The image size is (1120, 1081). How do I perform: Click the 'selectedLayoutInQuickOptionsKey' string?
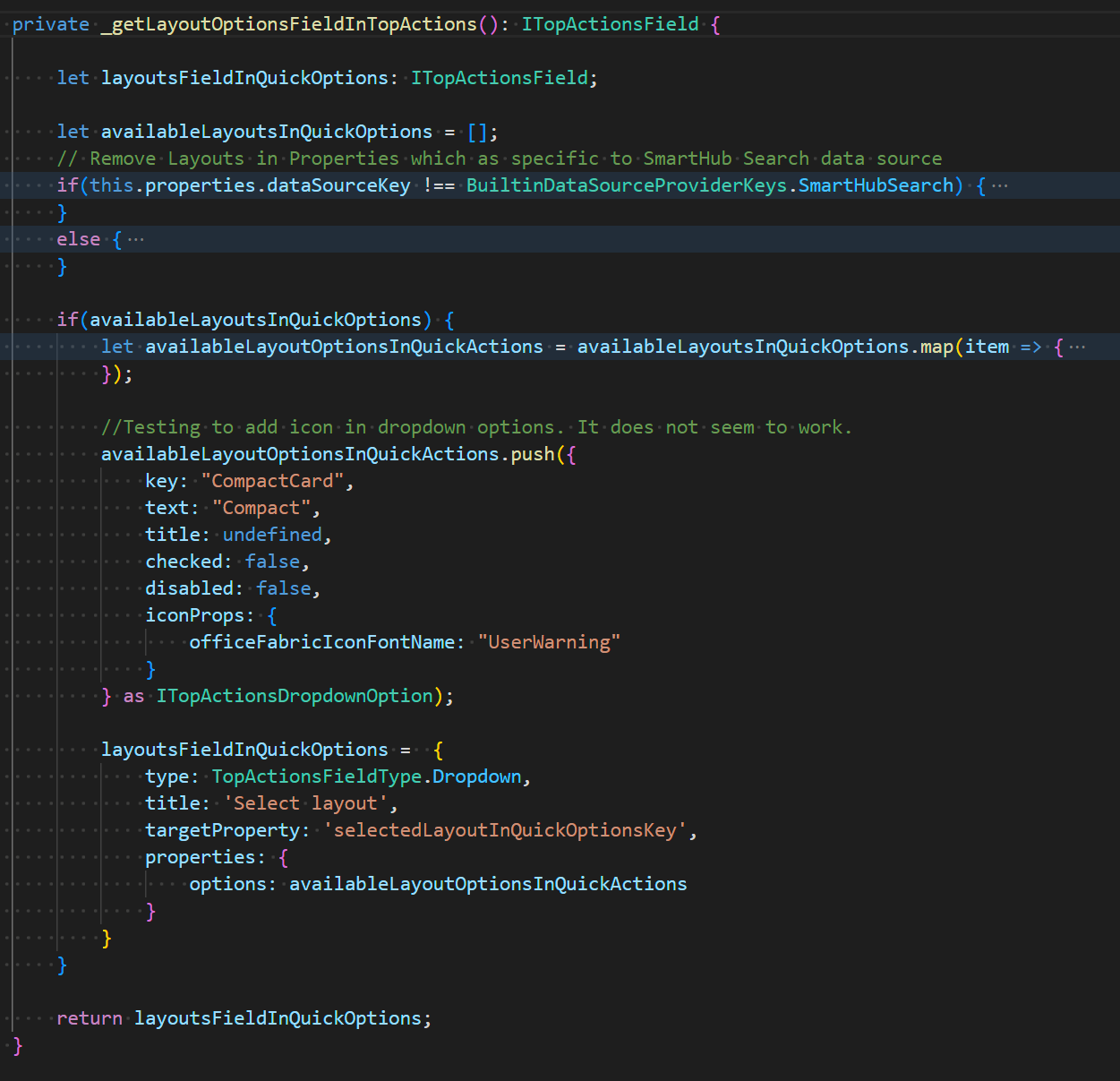coord(505,830)
